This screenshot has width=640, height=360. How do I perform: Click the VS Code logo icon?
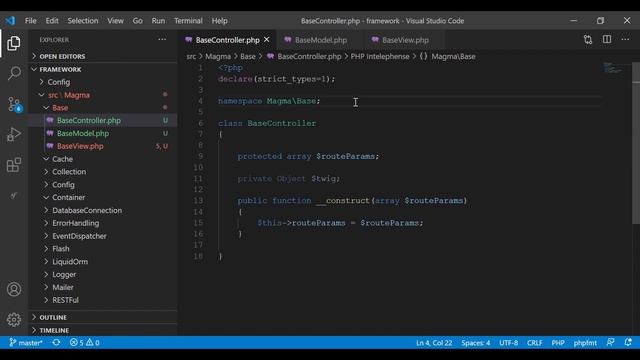tap(10, 20)
